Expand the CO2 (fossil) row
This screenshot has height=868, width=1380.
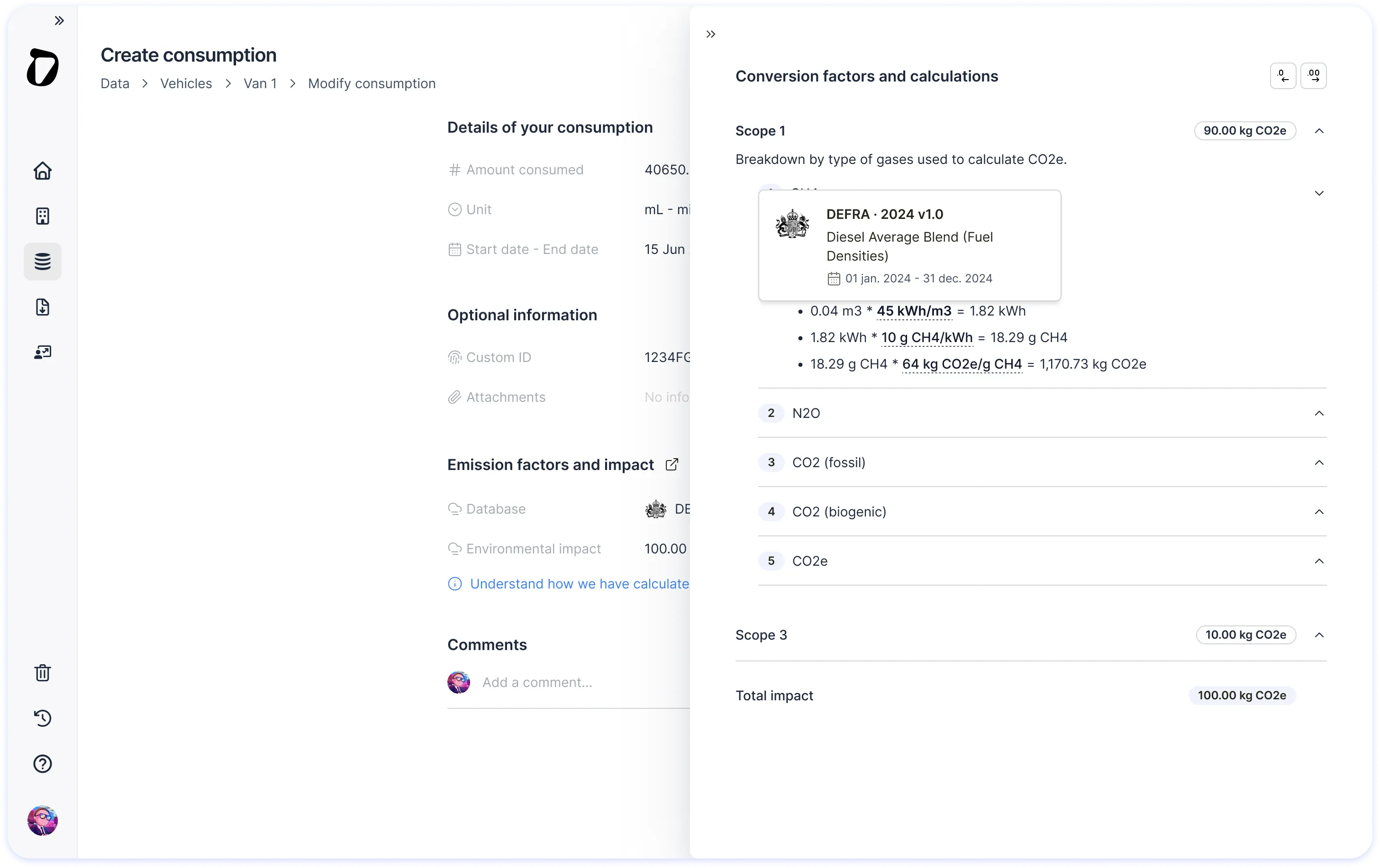pos(1319,462)
